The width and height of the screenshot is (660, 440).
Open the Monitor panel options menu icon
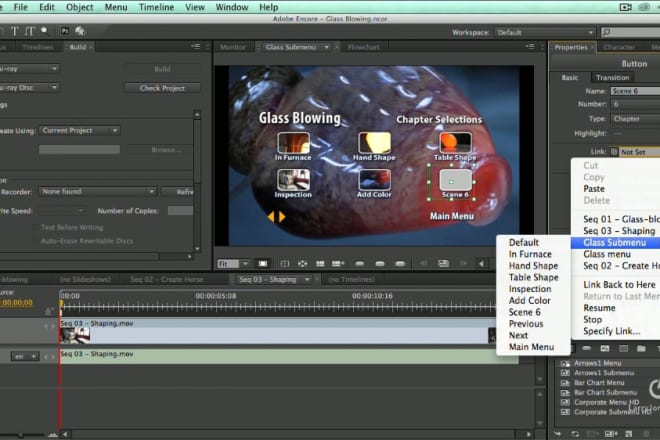530,46
